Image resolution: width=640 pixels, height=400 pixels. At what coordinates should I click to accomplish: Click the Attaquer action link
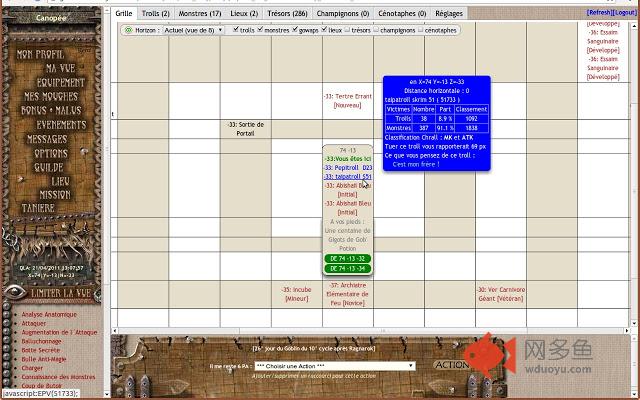(33, 323)
